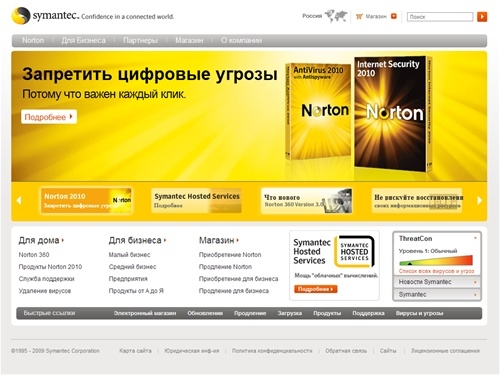Click Вирусы и угрозы quick link

tap(419, 313)
